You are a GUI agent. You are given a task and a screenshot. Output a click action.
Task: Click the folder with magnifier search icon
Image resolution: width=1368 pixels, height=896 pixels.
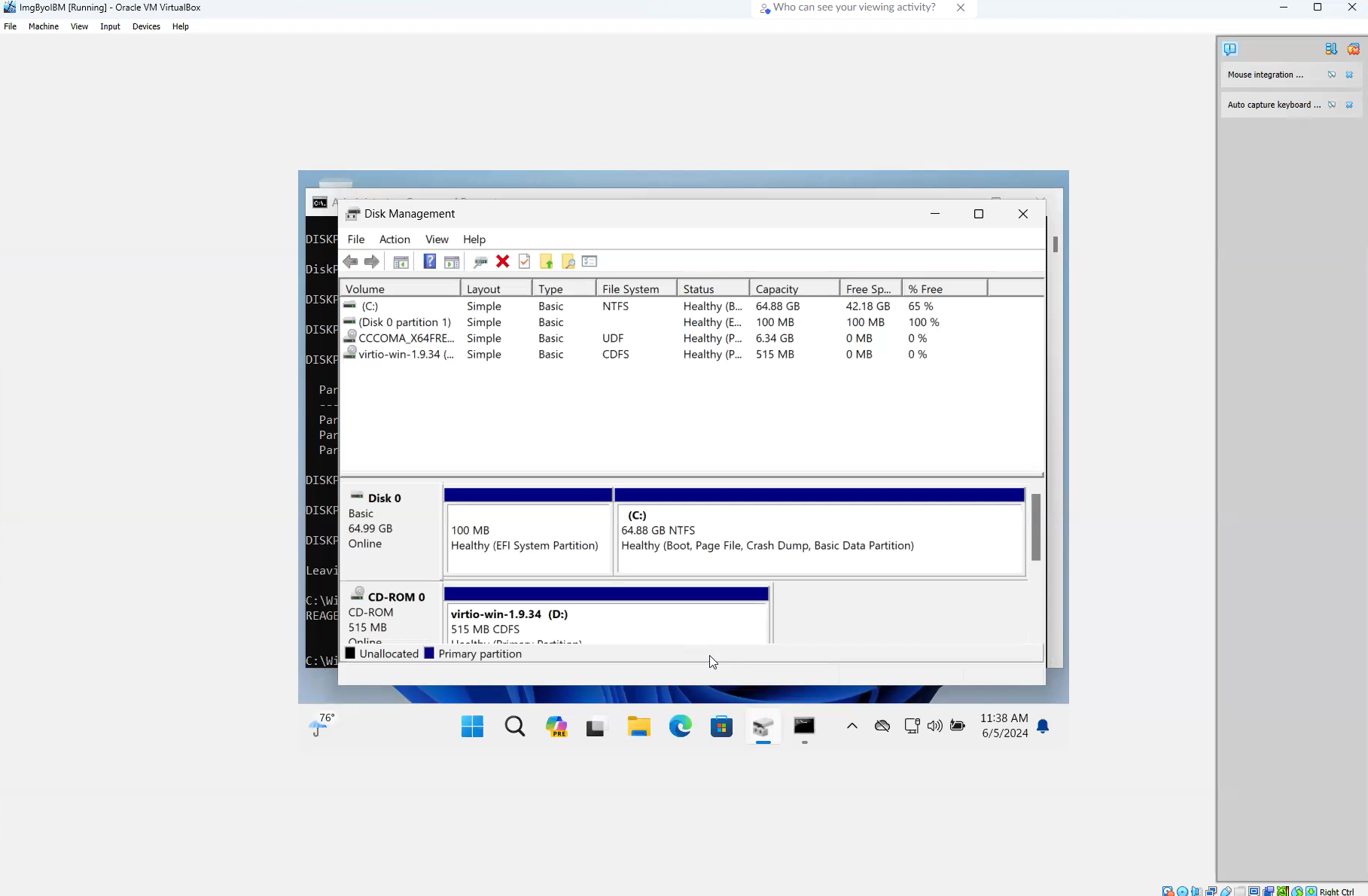click(568, 261)
